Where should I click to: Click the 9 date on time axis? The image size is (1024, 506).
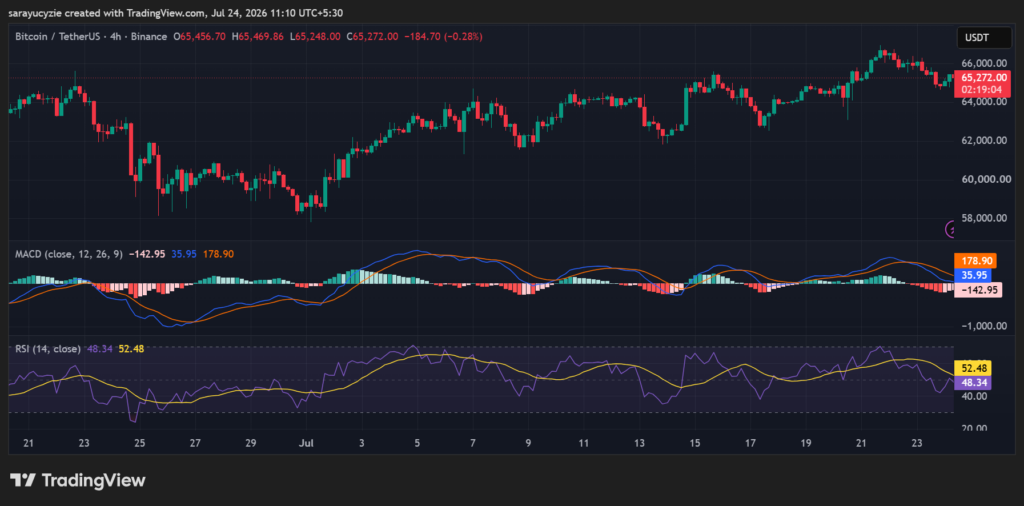click(x=528, y=443)
